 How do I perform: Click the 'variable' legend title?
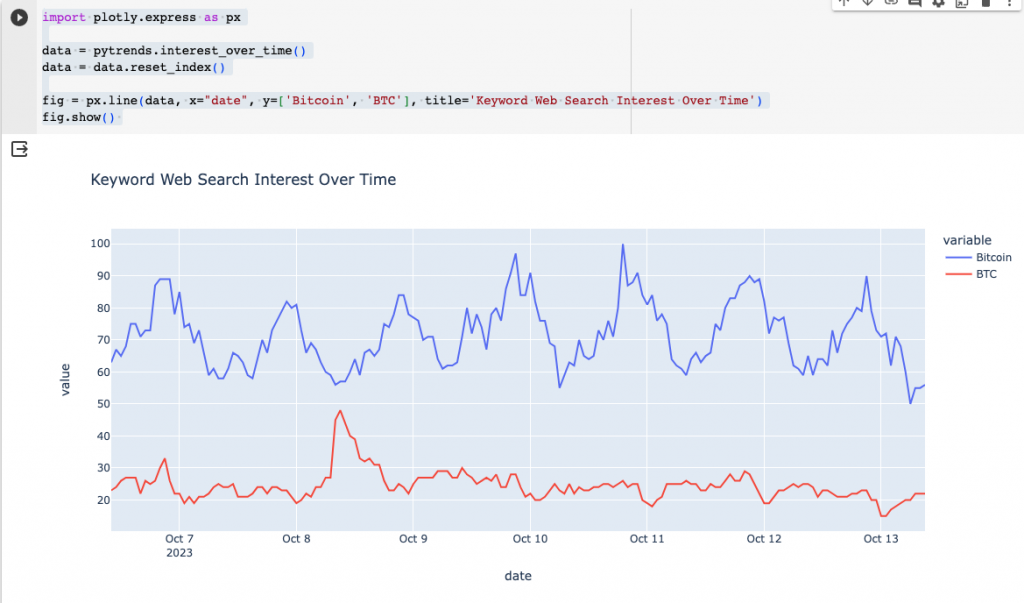967,240
